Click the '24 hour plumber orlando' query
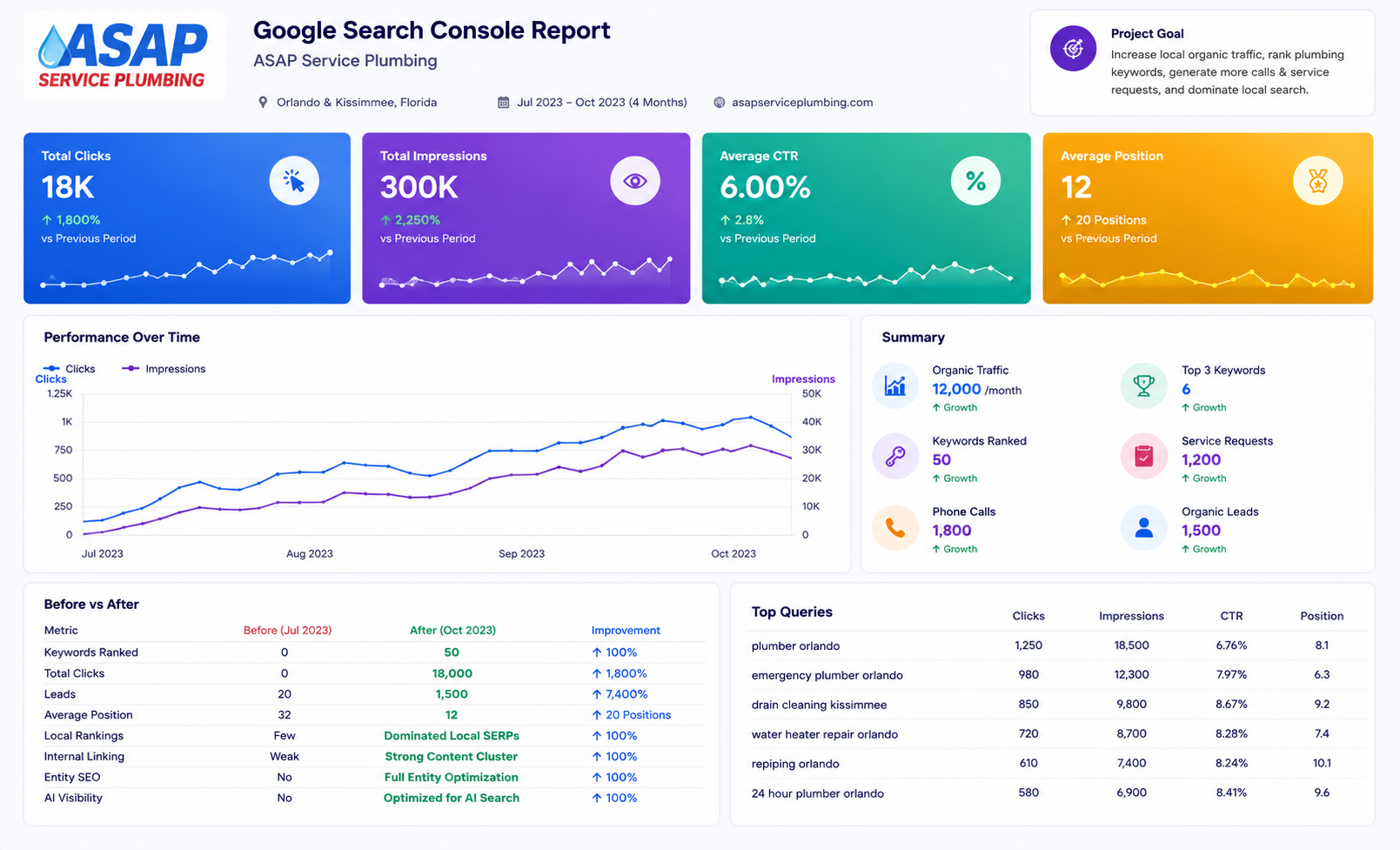The width and height of the screenshot is (1400, 850). pyautogui.click(x=817, y=793)
